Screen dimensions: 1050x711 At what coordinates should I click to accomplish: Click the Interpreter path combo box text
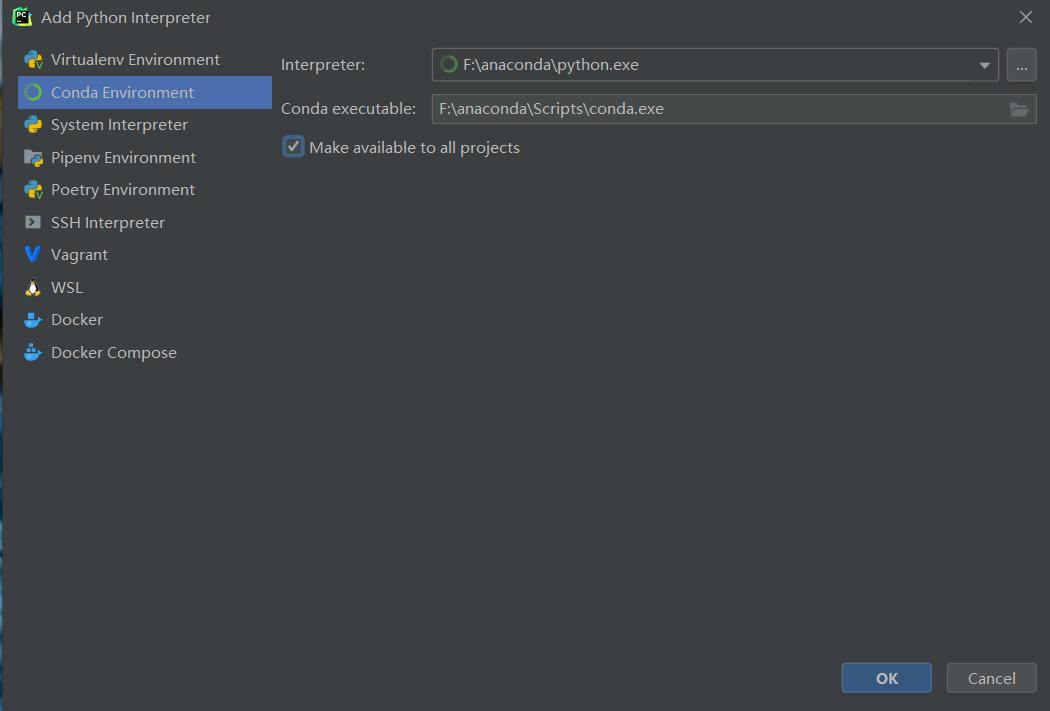coord(550,65)
